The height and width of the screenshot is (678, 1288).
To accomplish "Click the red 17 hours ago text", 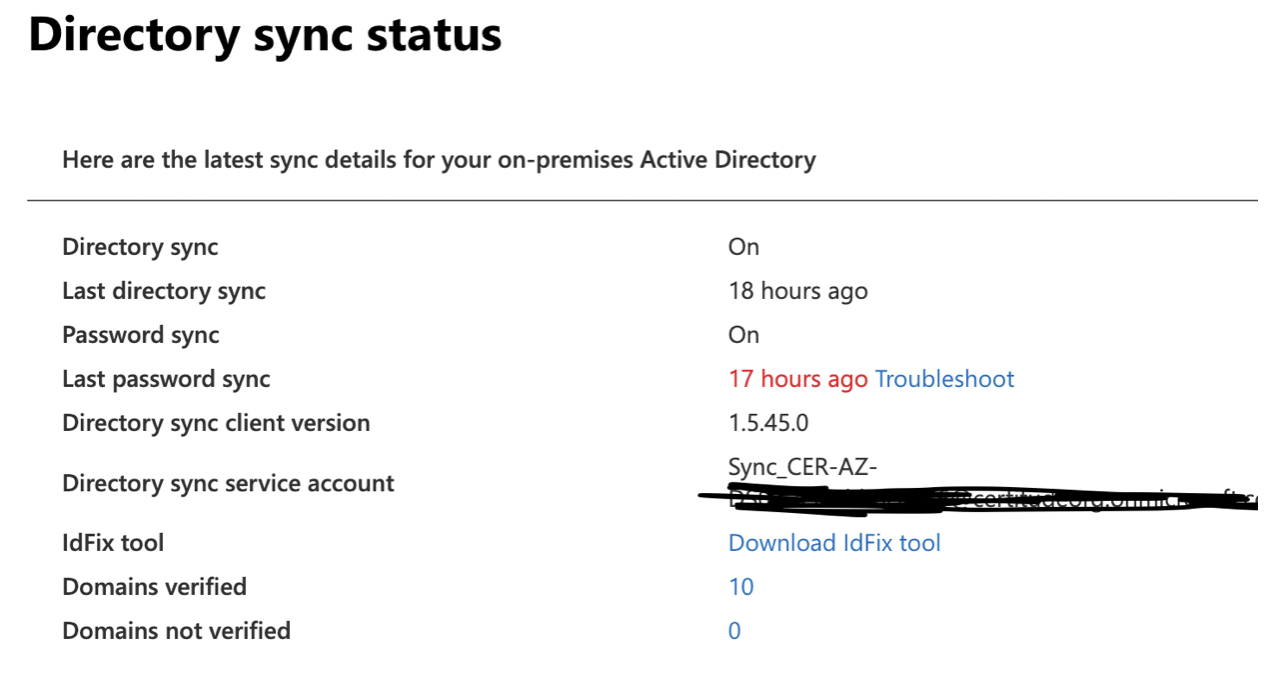I will tap(798, 379).
